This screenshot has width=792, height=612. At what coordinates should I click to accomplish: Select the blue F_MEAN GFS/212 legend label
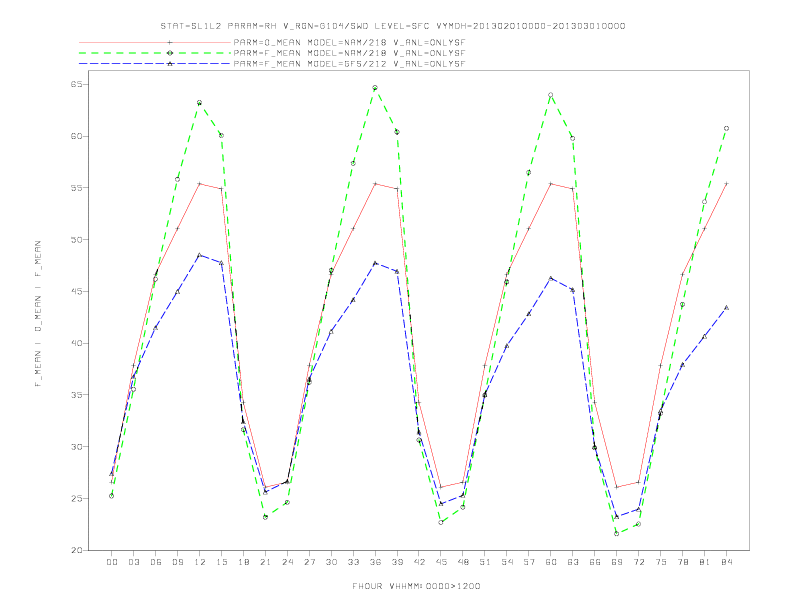pyautogui.click(x=349, y=64)
